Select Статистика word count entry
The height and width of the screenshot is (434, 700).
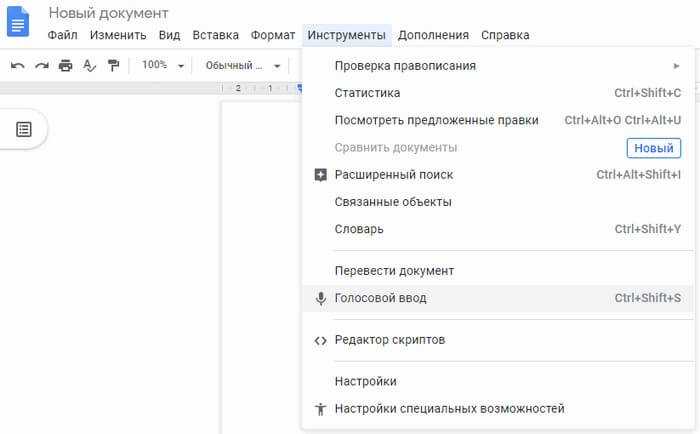(498, 93)
